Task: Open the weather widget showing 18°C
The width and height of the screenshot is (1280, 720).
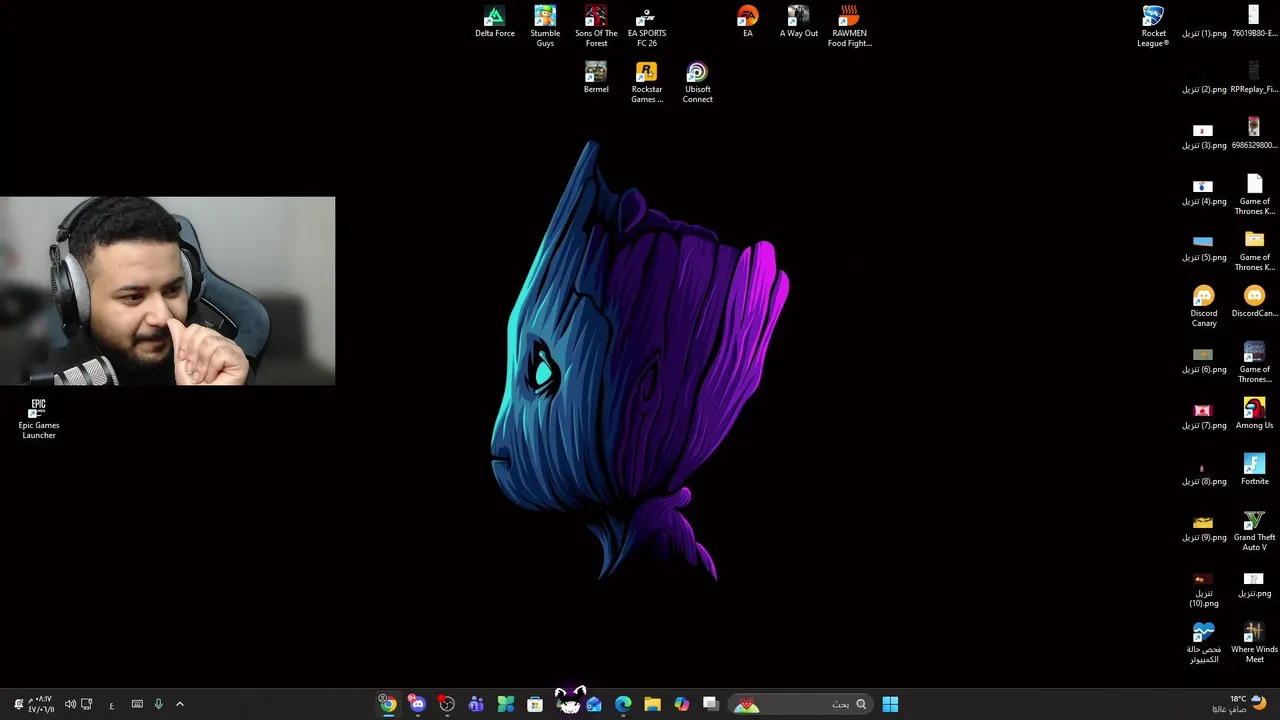Action: coord(1238,704)
